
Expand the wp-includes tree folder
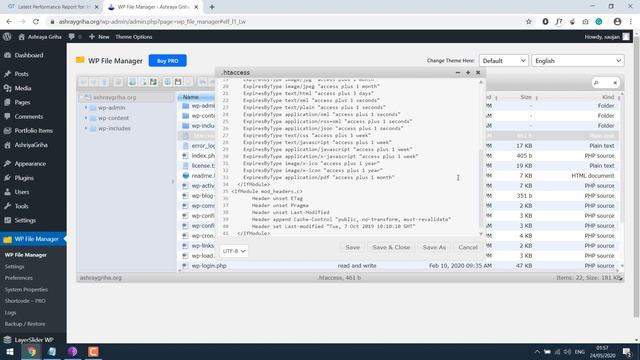tap(86, 128)
